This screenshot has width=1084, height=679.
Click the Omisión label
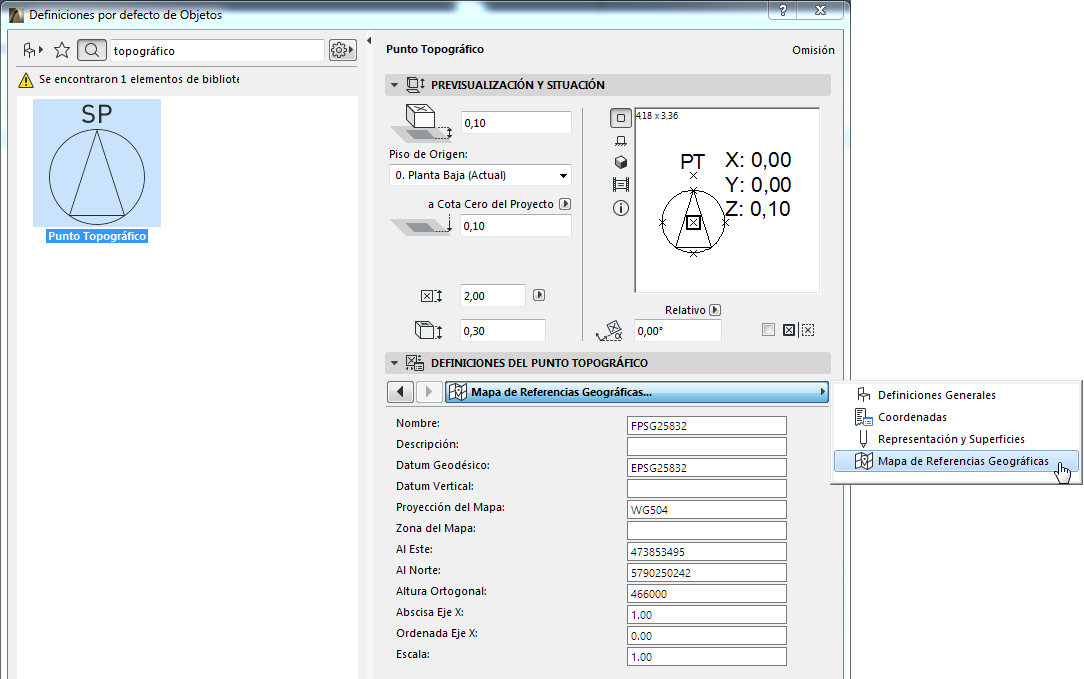click(x=813, y=50)
